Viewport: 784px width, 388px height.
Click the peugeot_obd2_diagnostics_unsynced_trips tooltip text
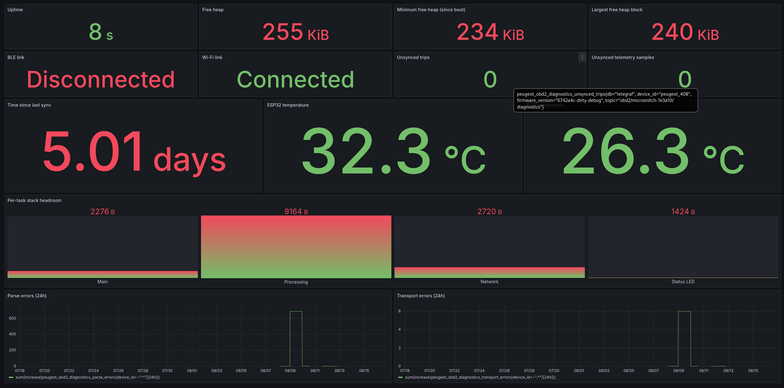click(605, 100)
